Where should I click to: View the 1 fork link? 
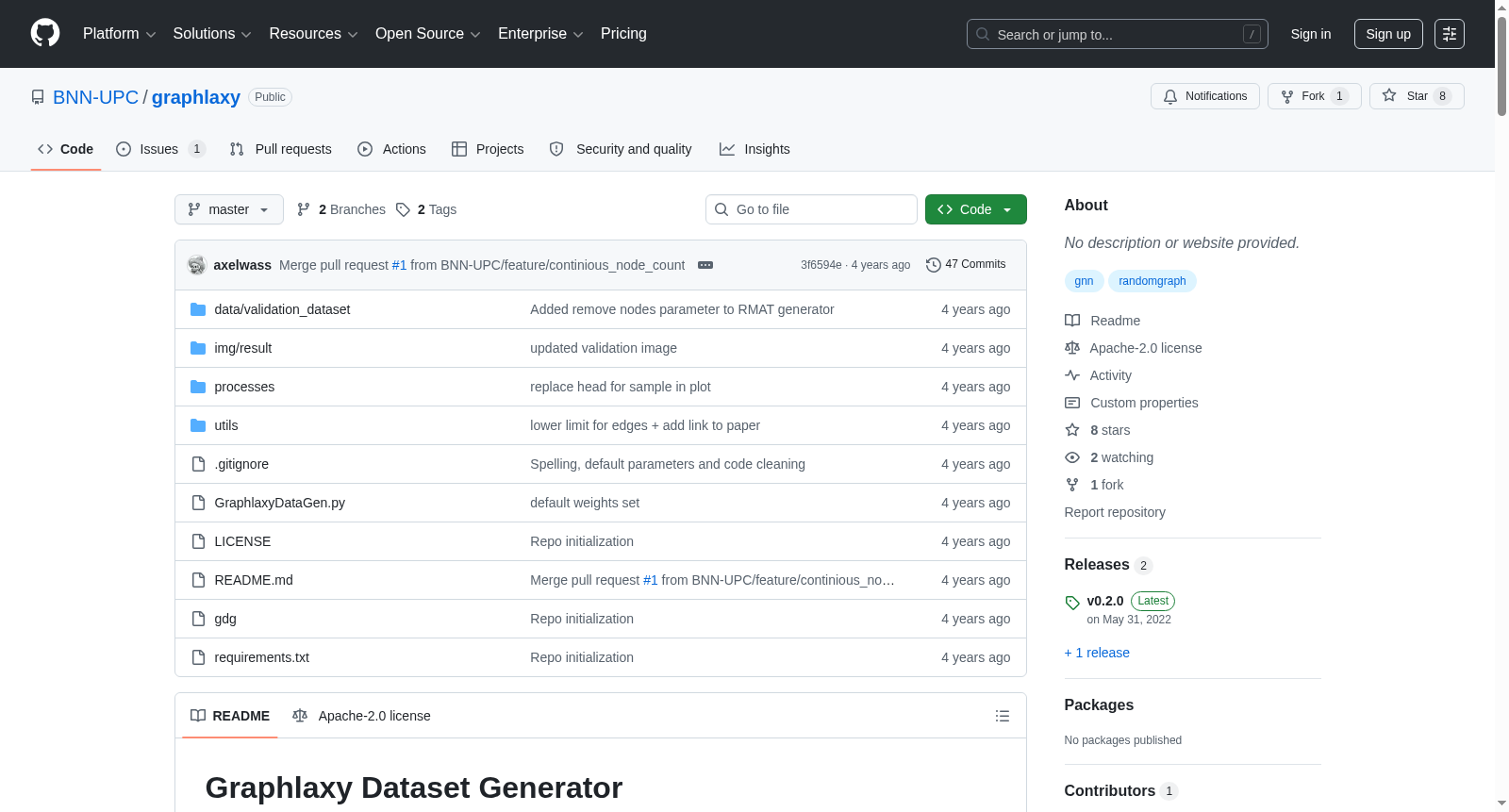point(1094,485)
